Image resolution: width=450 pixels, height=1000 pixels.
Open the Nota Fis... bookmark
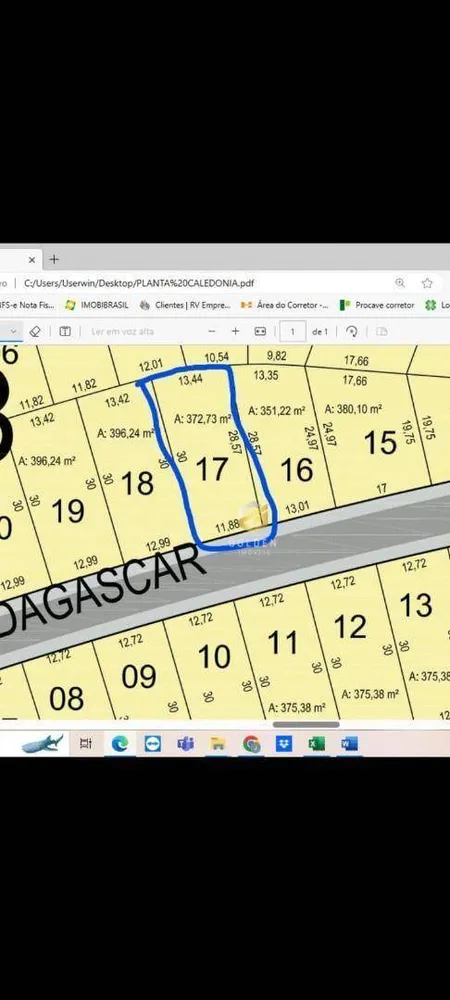click(x=27, y=305)
